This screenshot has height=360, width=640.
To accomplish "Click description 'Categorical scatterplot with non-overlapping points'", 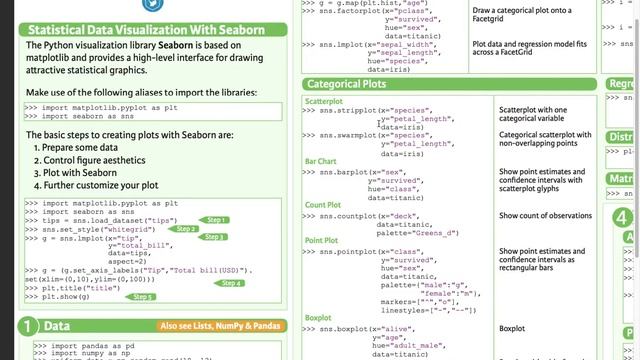I will click(545, 139).
